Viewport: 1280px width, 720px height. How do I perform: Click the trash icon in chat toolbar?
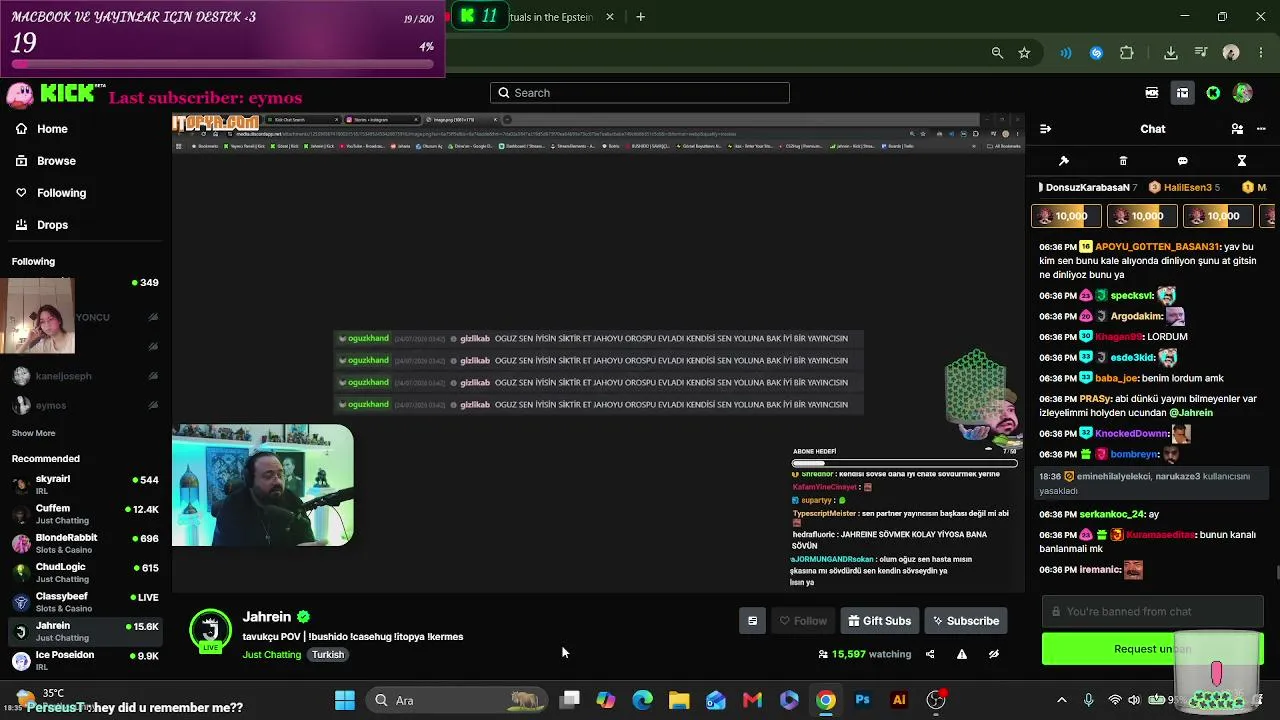(x=1123, y=161)
